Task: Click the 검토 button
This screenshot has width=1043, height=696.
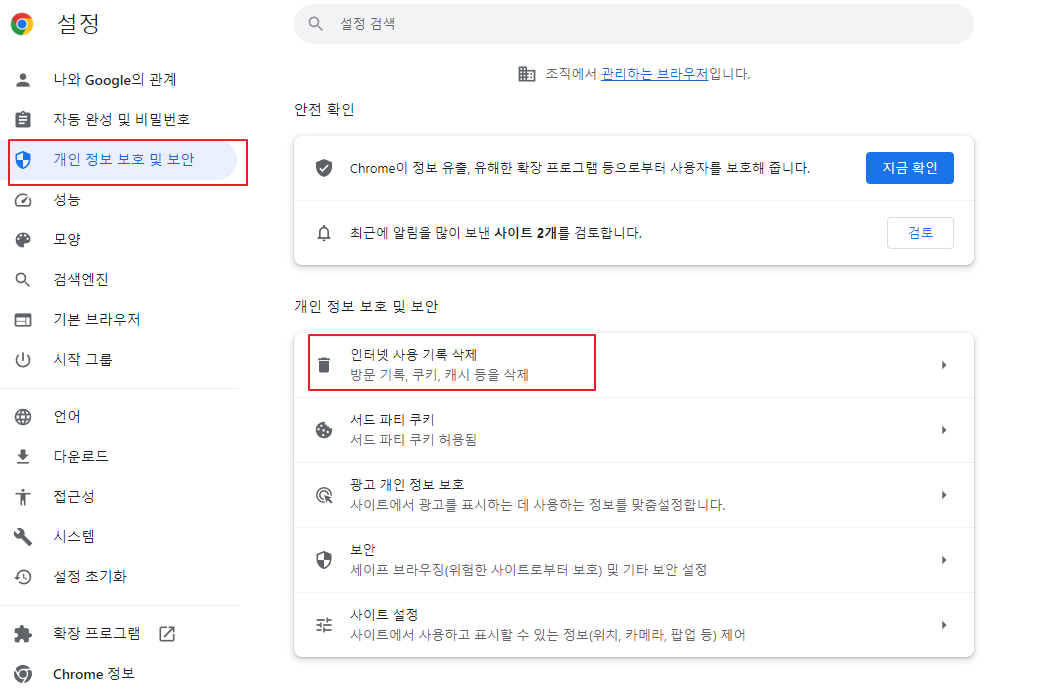Action: 920,233
